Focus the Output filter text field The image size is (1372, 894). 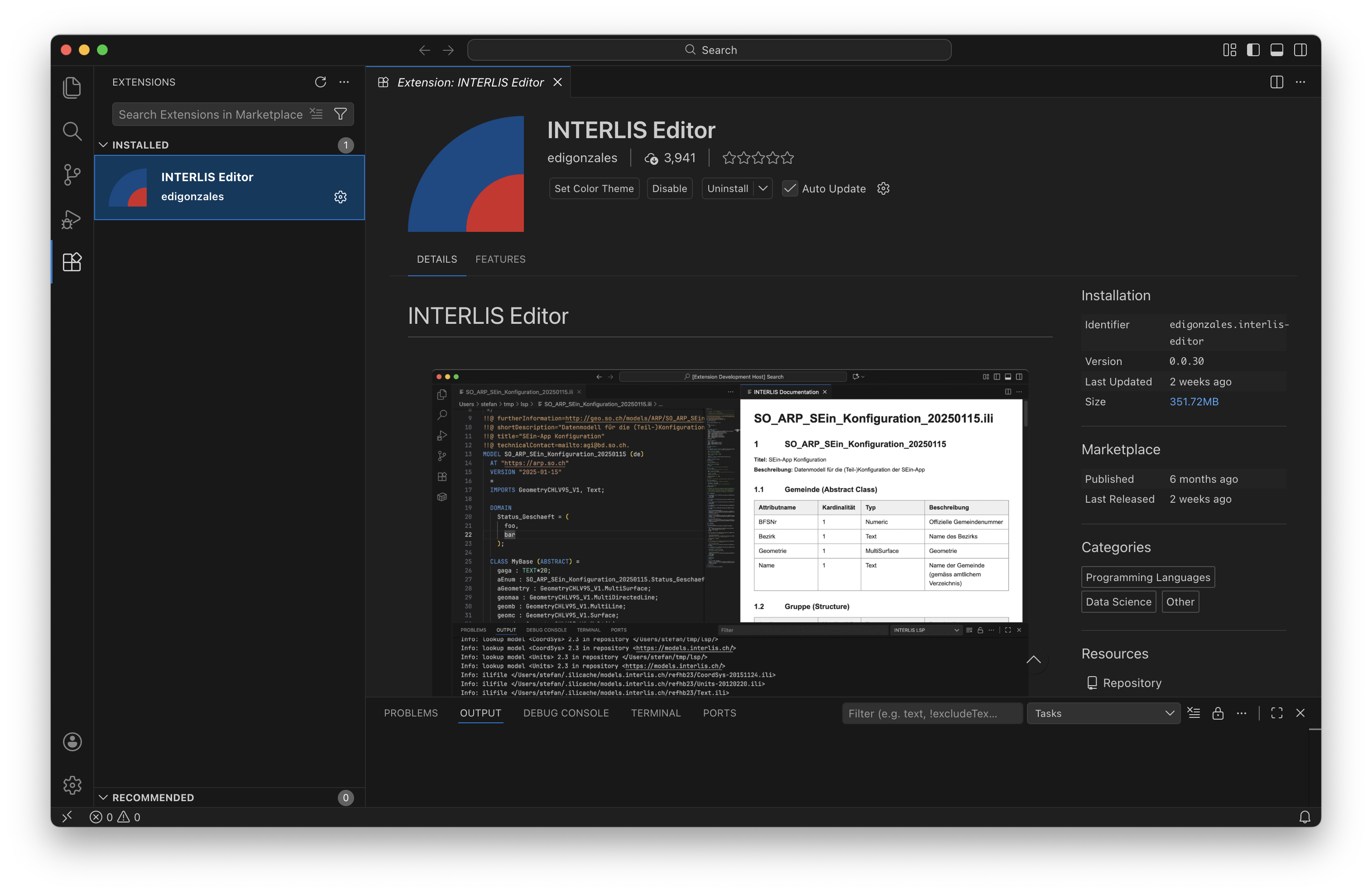coord(932,713)
